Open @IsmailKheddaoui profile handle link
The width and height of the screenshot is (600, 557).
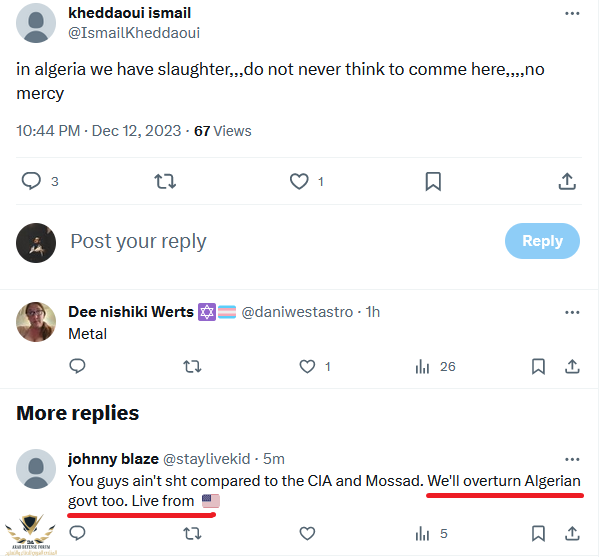(x=136, y=33)
